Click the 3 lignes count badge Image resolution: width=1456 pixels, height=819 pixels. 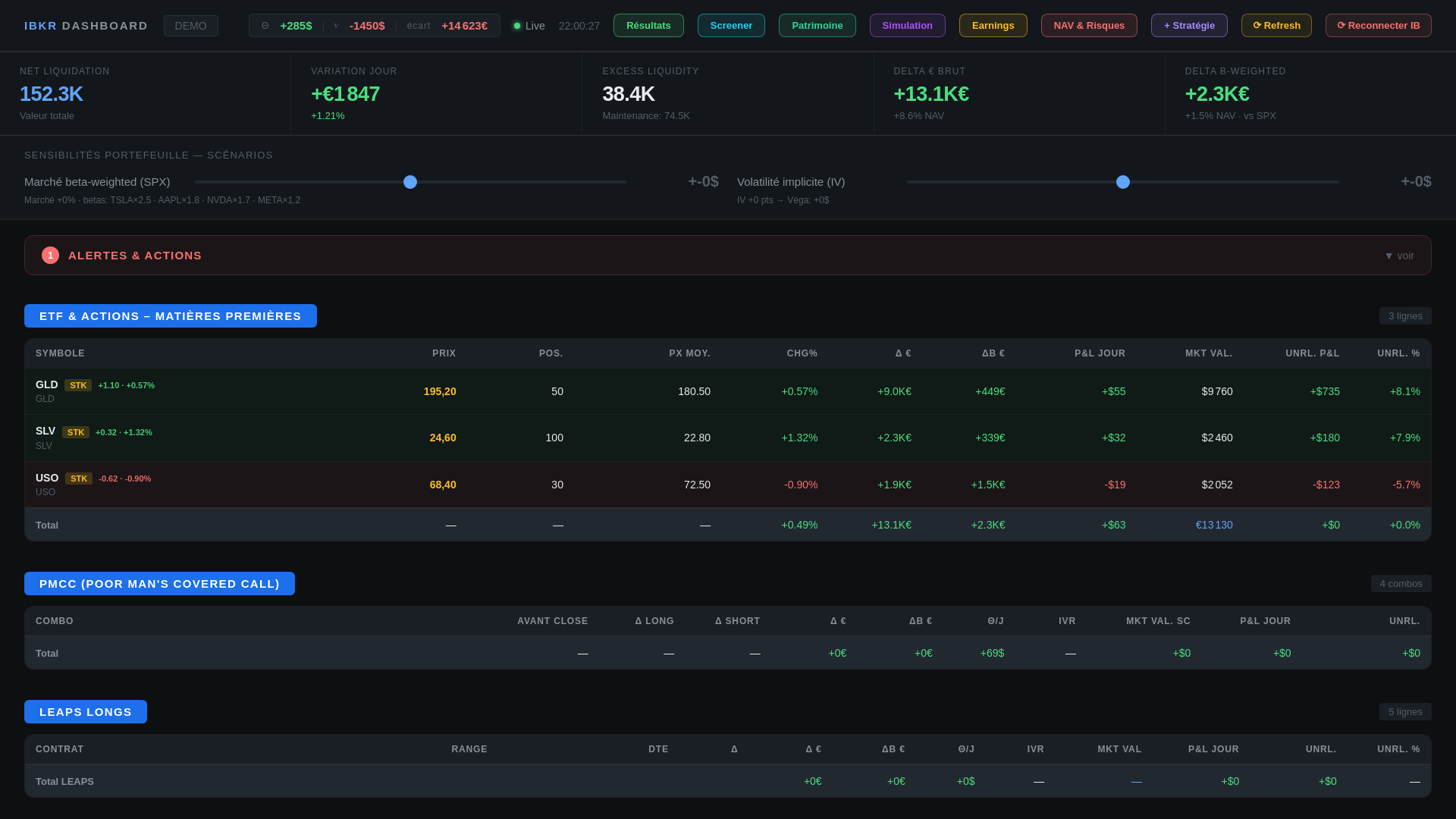[1405, 316]
